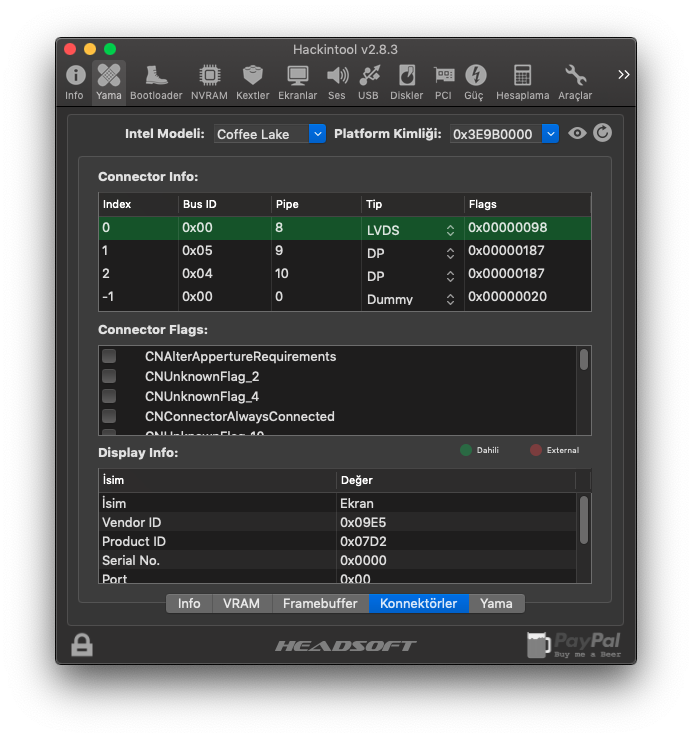692x738 pixels.
Task: Open the Hesaplama calculator icon
Action: click(522, 81)
